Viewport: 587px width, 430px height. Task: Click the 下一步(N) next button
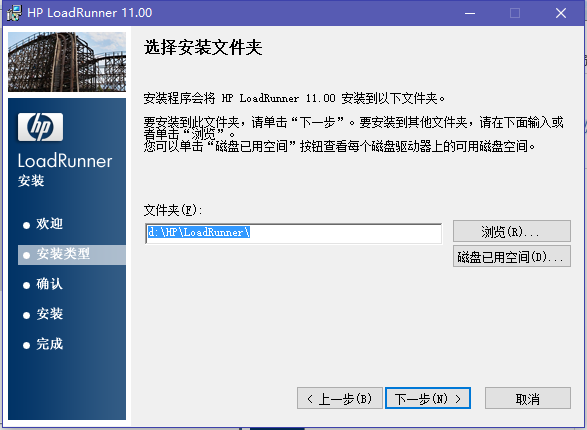(428, 398)
